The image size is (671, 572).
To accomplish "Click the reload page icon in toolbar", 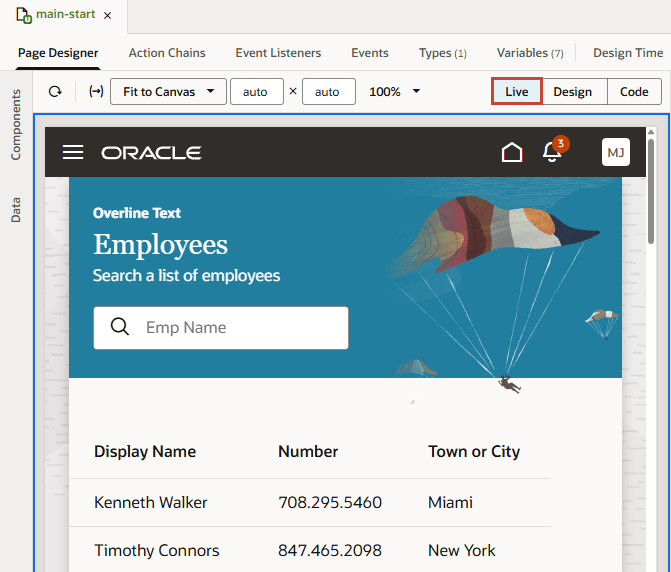I will (x=55, y=91).
